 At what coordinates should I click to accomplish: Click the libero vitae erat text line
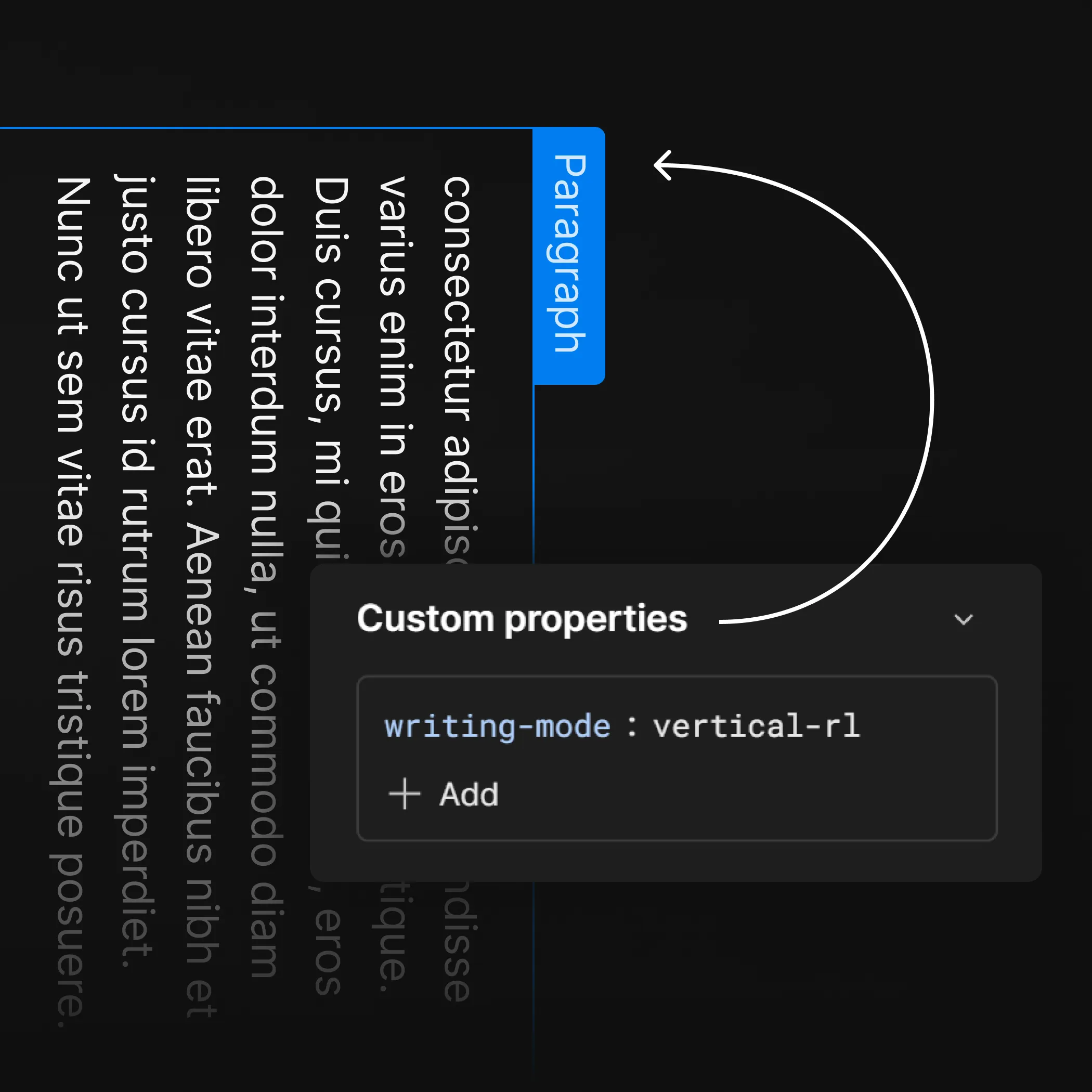tap(200, 339)
